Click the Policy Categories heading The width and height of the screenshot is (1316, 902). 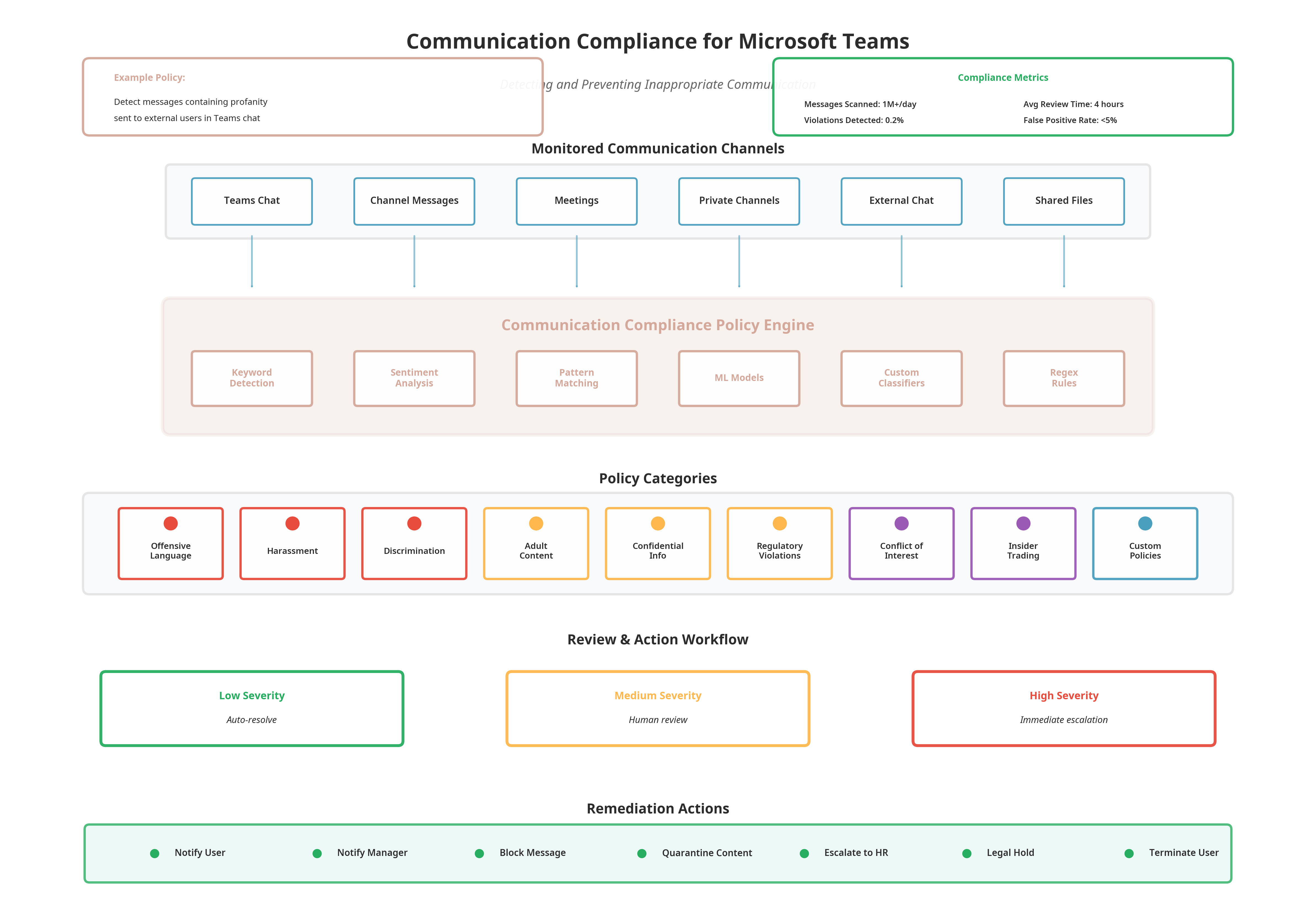pyautogui.click(x=657, y=479)
